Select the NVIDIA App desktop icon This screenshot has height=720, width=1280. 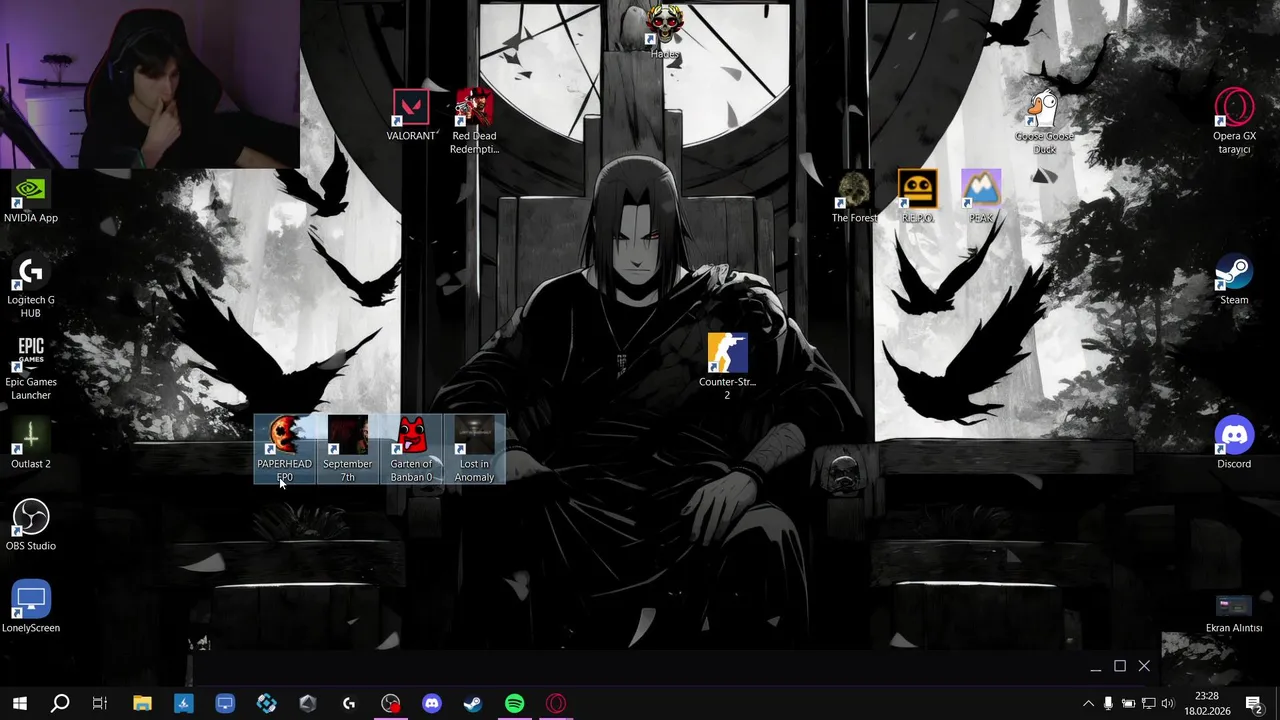click(31, 198)
